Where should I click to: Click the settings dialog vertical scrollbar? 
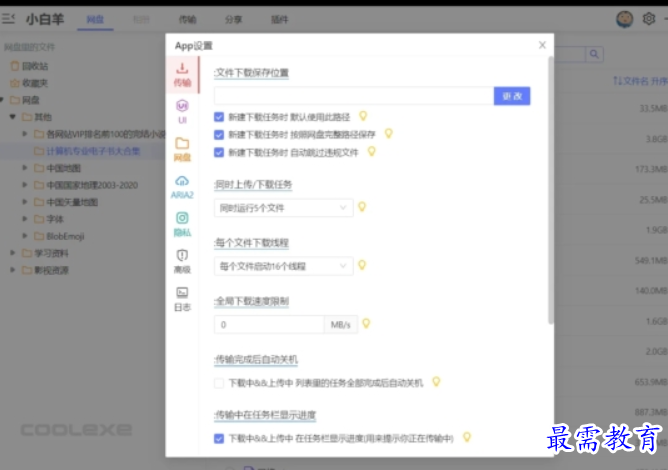(x=551, y=190)
